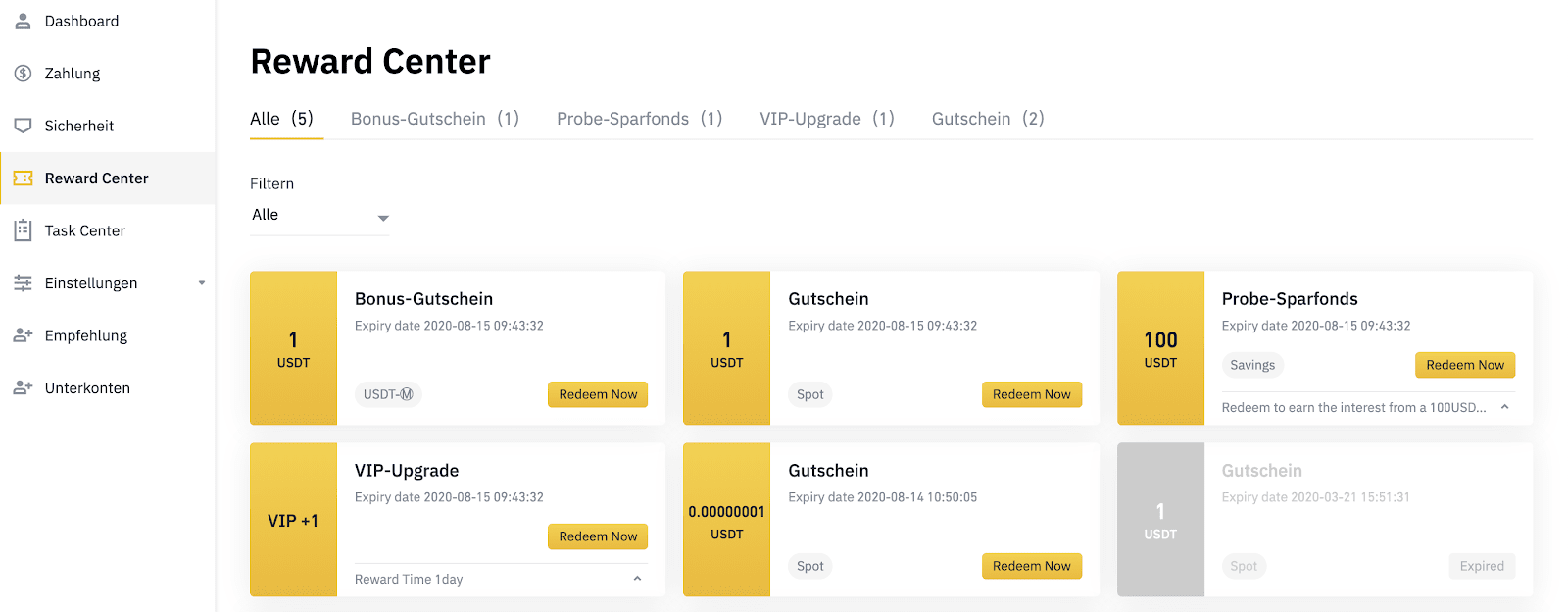Click the Zahlung dollar coin icon

23,74
